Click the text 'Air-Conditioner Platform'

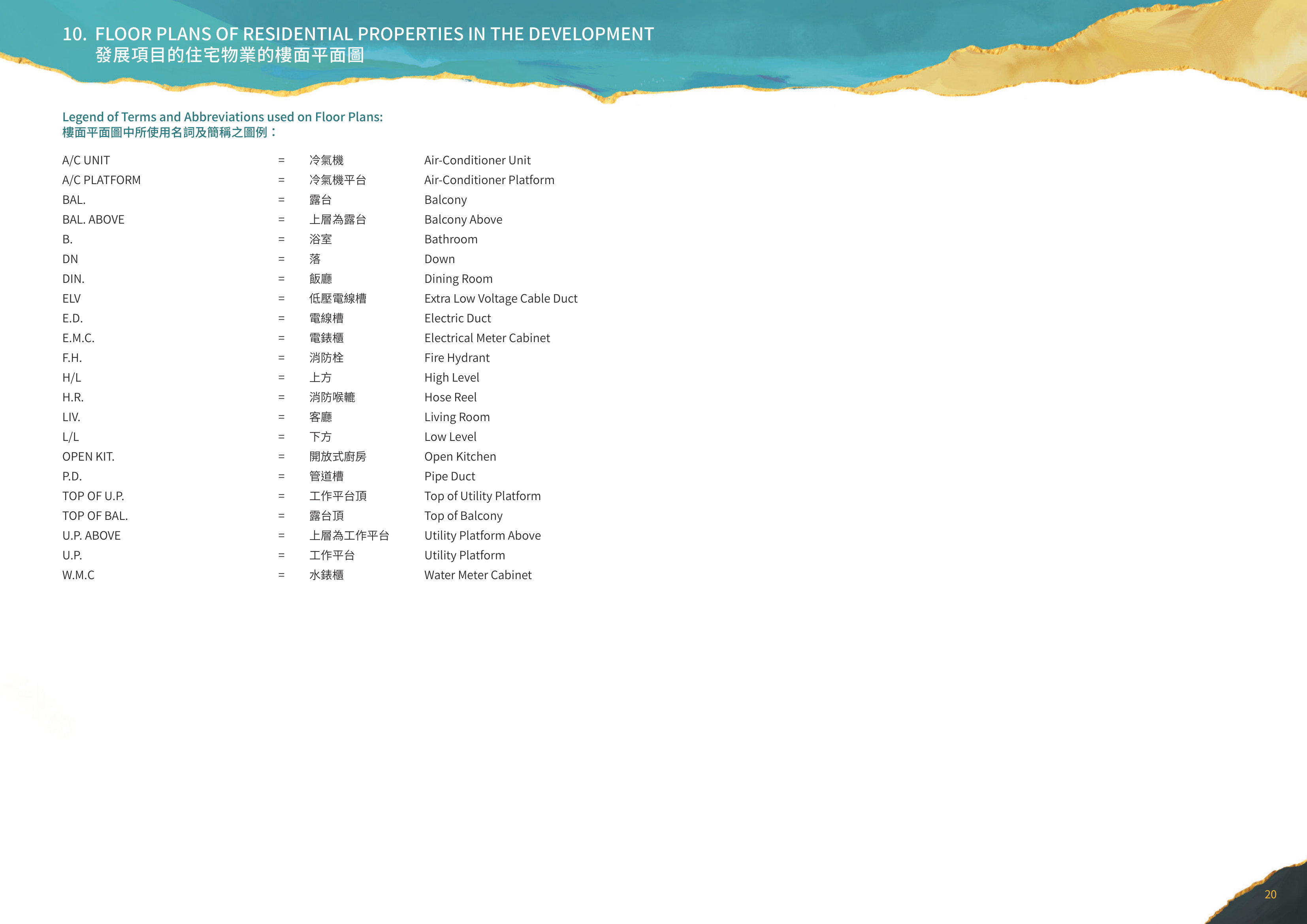click(x=489, y=180)
